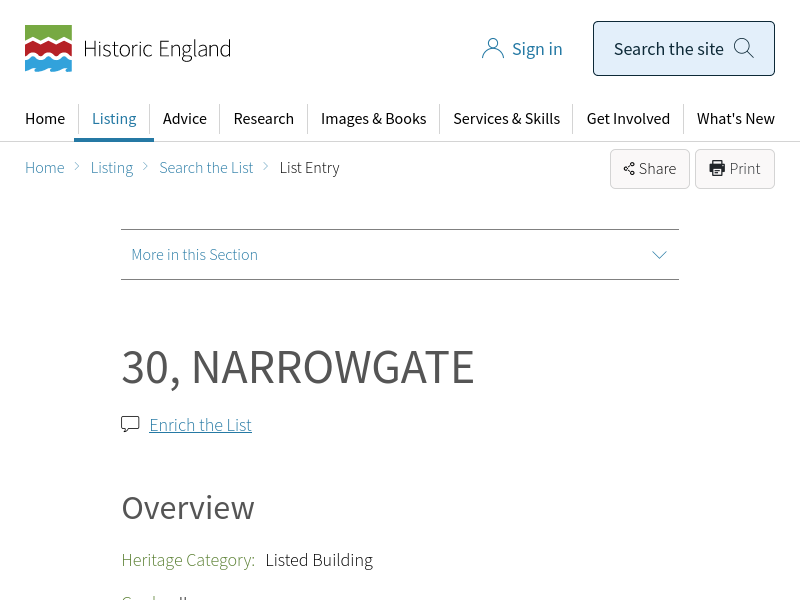This screenshot has width=800, height=600.
Task: Select Get Involved in navigation
Action: [628, 118]
